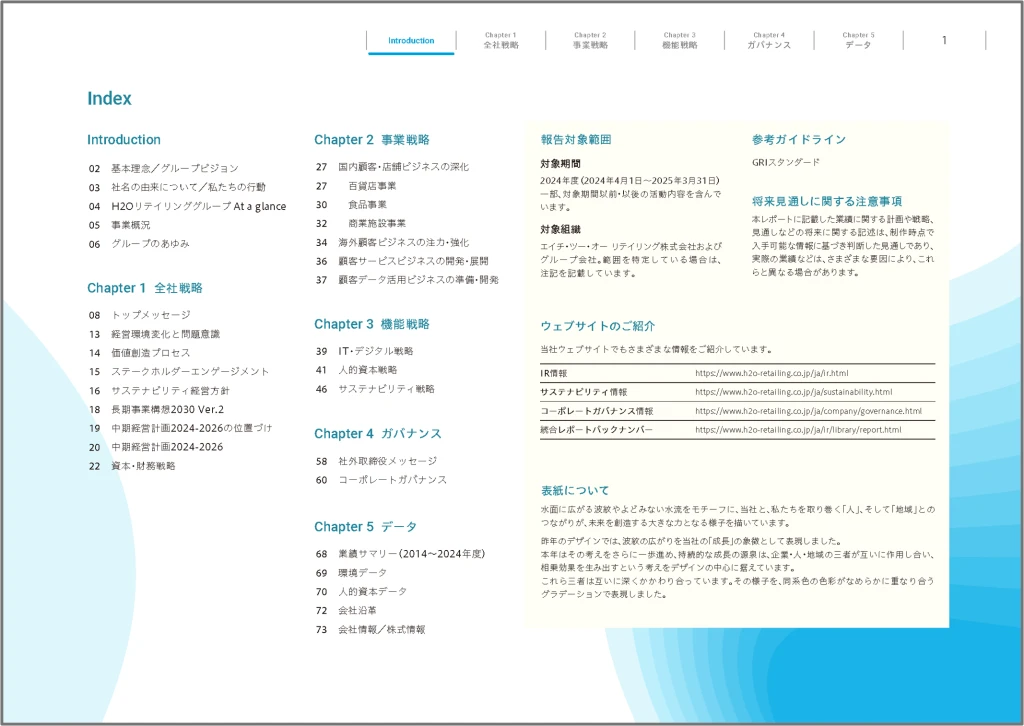Visit the サステナビリティ情報 URL link
The image size is (1024, 726).
coord(793,392)
